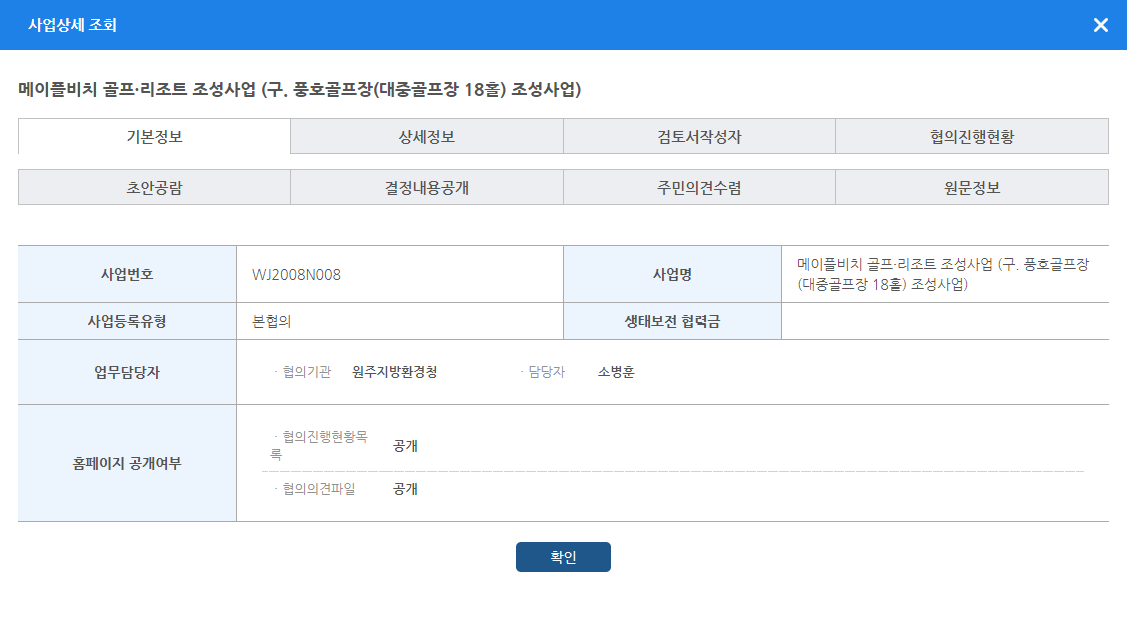
Task: Open the 결정내용공개 tab
Action: click(426, 187)
